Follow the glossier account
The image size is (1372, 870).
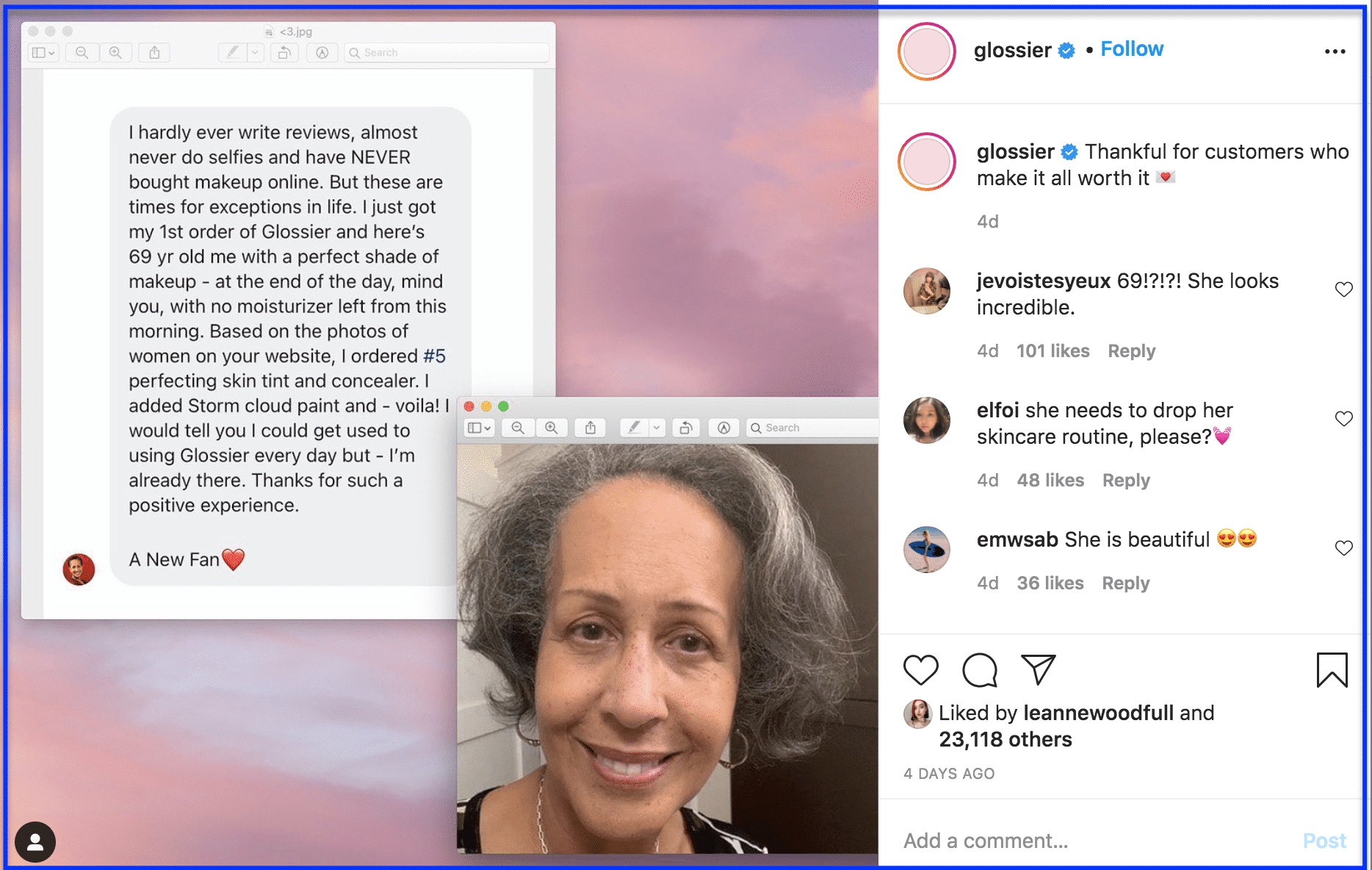point(1132,49)
